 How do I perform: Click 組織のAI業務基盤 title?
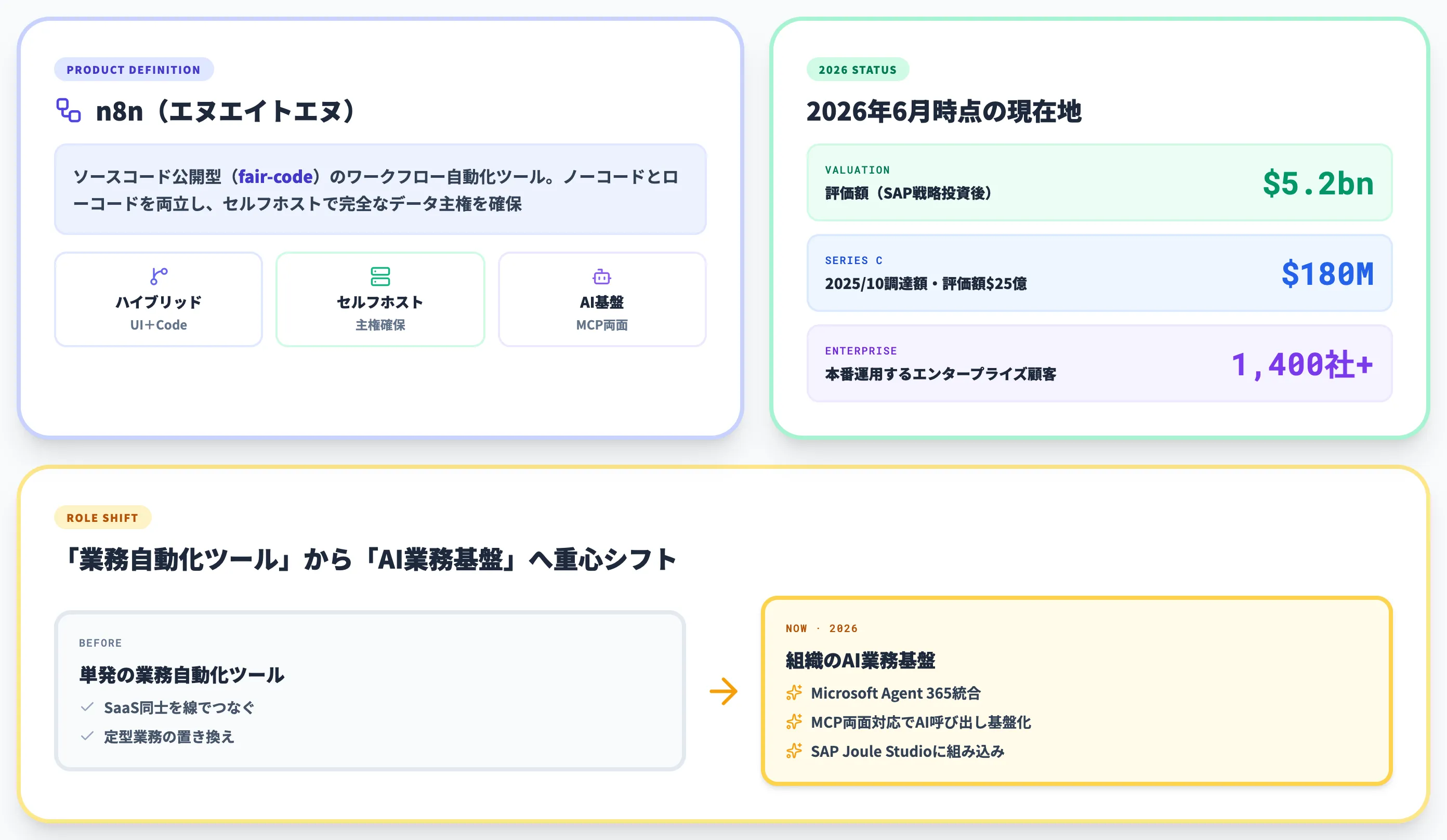pyautogui.click(x=860, y=660)
